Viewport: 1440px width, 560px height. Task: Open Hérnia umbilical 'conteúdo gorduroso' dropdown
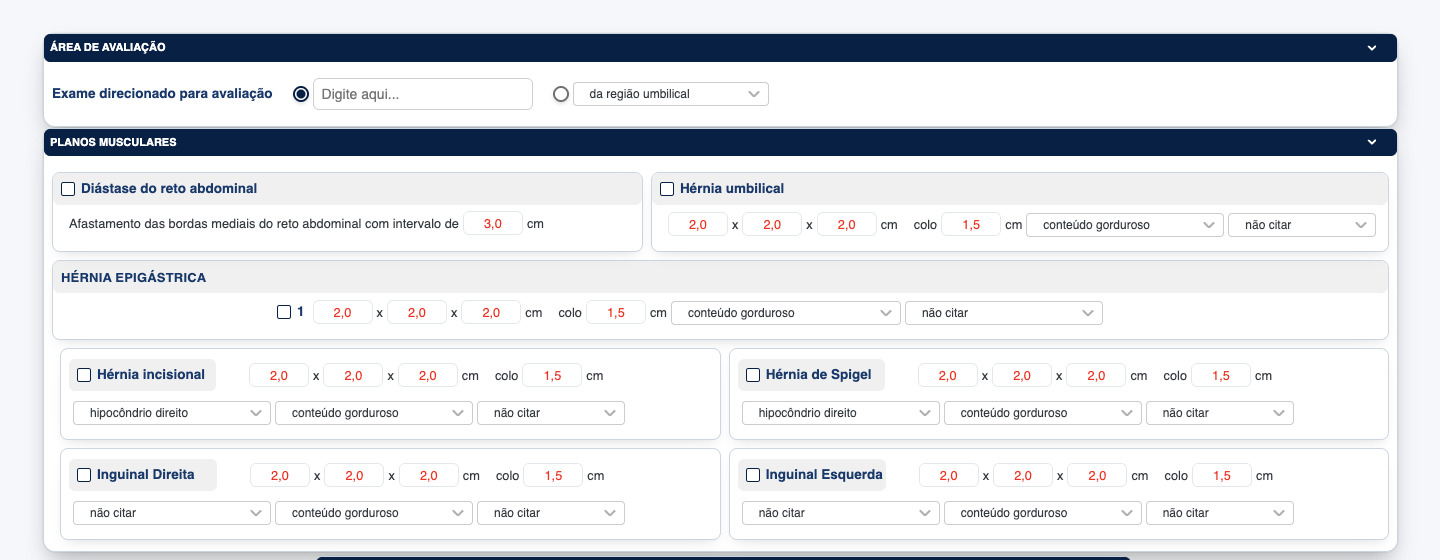(x=1124, y=225)
